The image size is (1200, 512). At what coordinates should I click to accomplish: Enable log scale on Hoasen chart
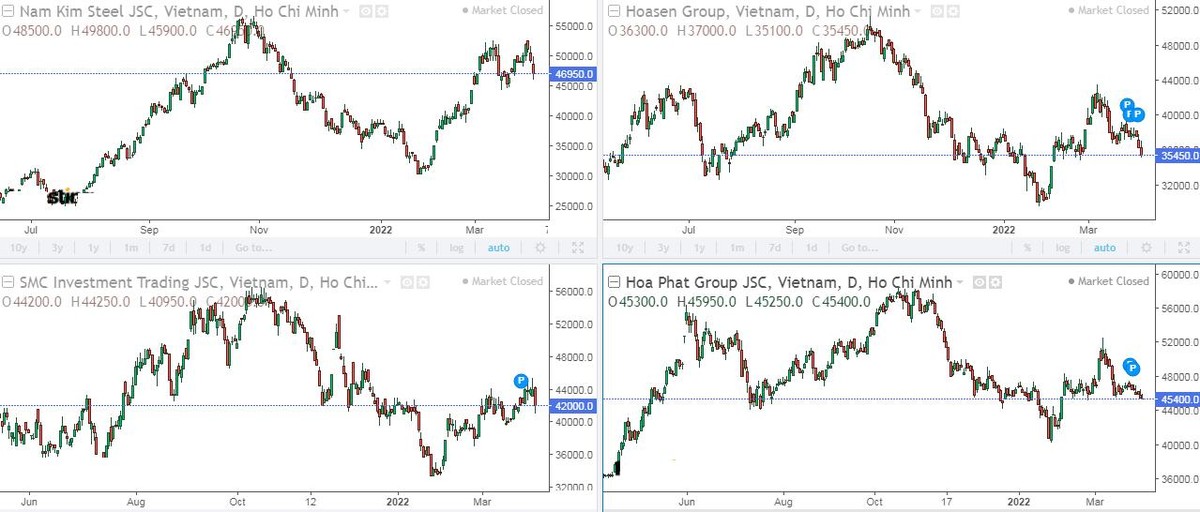coord(1061,248)
